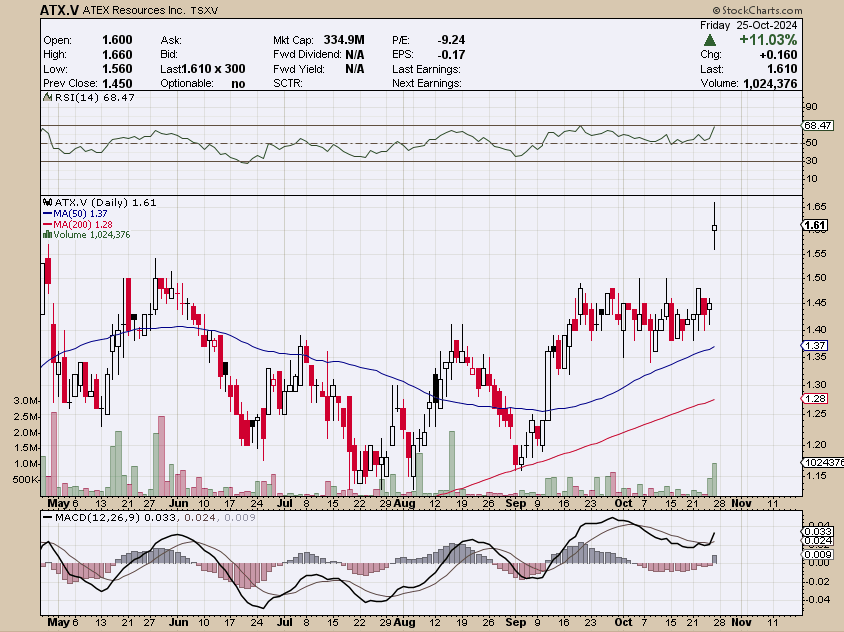Viewport: 844px width, 632px height.
Task: Click the Open value 1.600
Action: click(117, 40)
